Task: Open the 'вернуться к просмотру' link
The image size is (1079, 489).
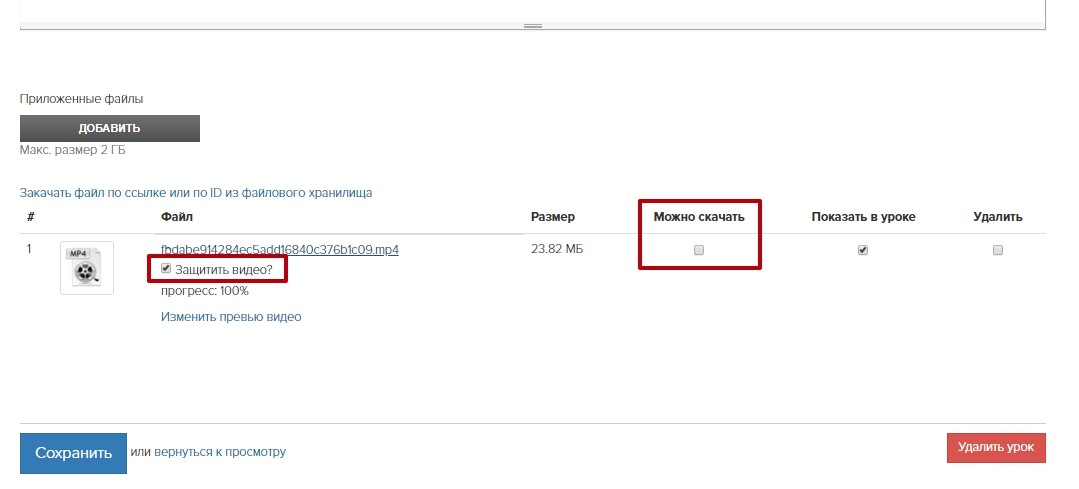Action: [x=220, y=453]
